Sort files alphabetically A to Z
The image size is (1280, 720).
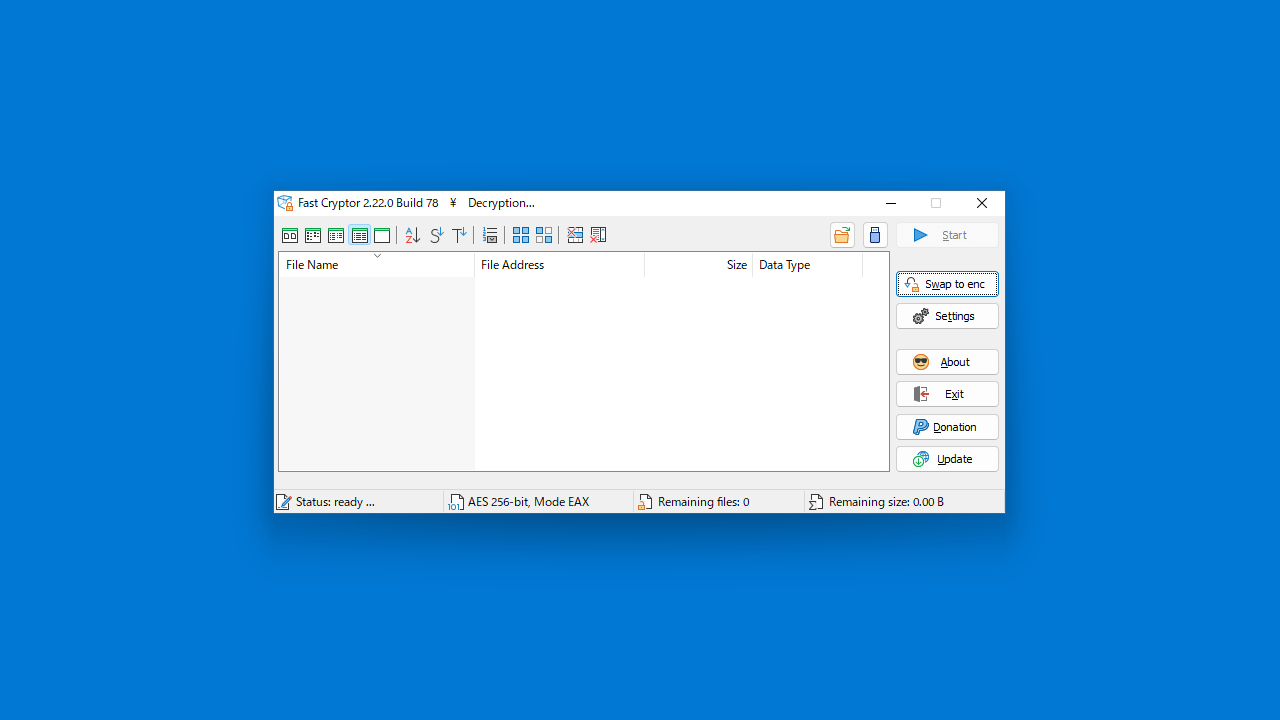click(x=412, y=235)
